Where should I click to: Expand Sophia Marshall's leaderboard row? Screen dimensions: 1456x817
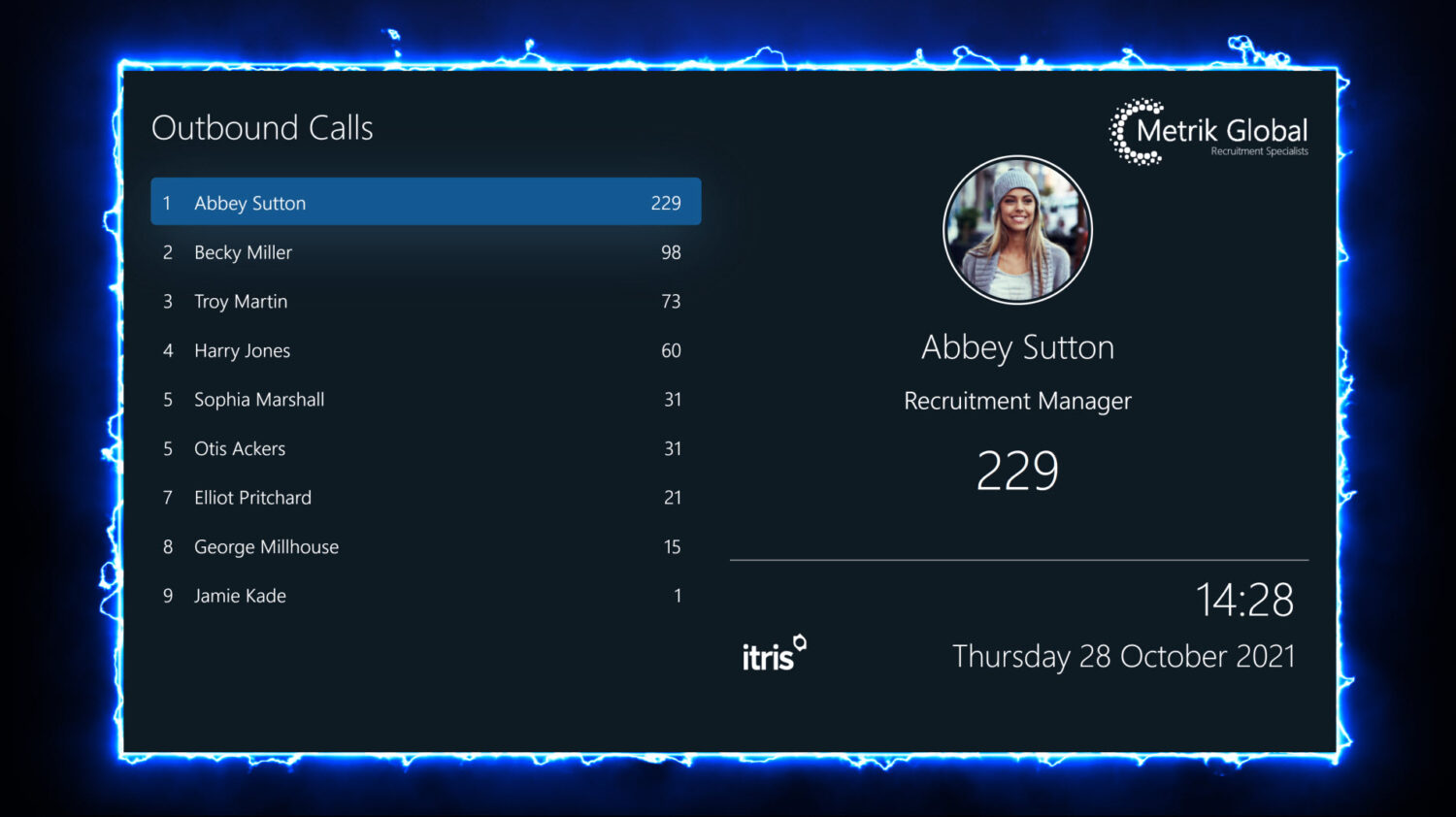[x=425, y=400]
